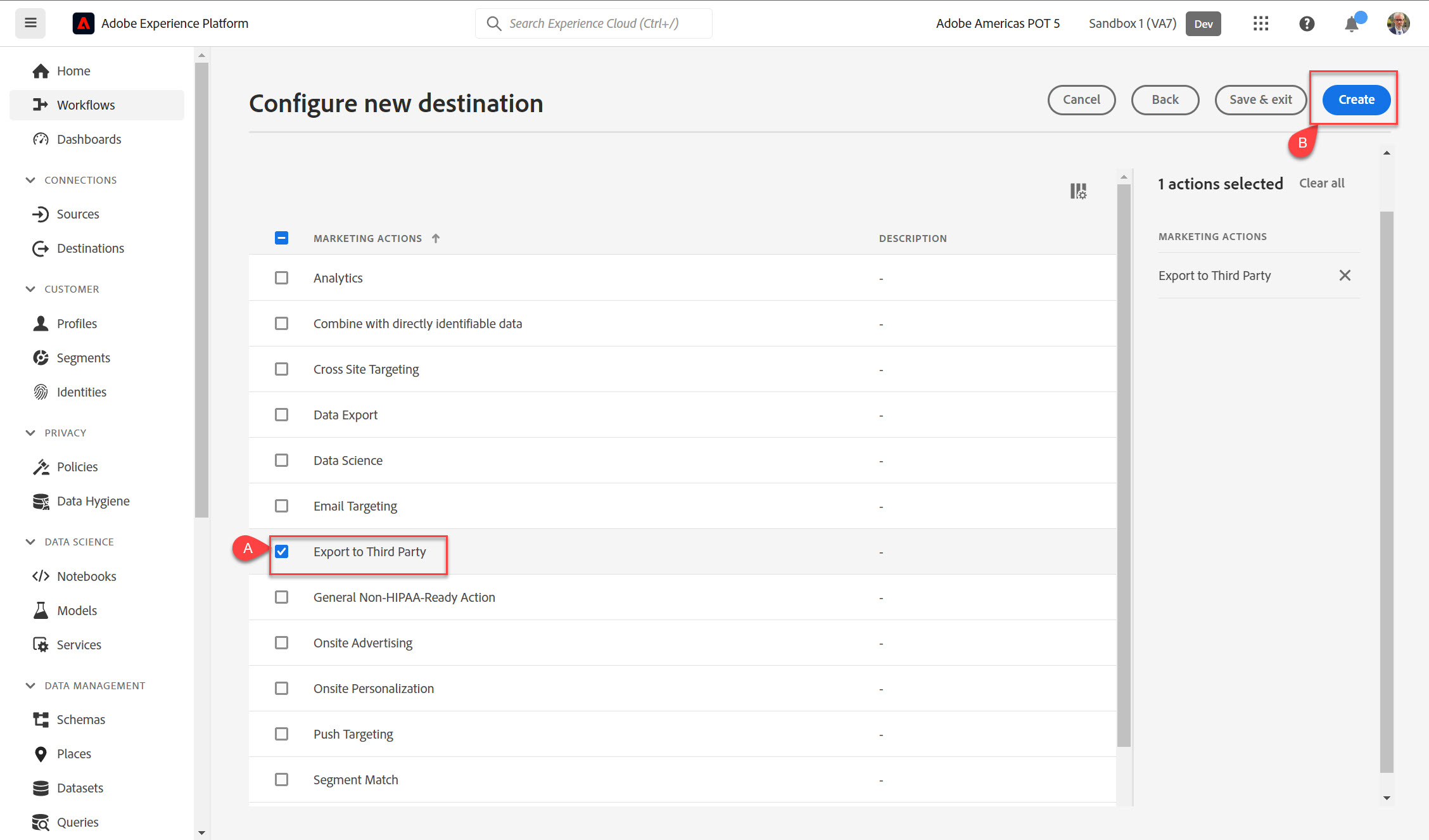Click the Home icon in sidebar
The height and width of the screenshot is (840, 1429).
(41, 71)
